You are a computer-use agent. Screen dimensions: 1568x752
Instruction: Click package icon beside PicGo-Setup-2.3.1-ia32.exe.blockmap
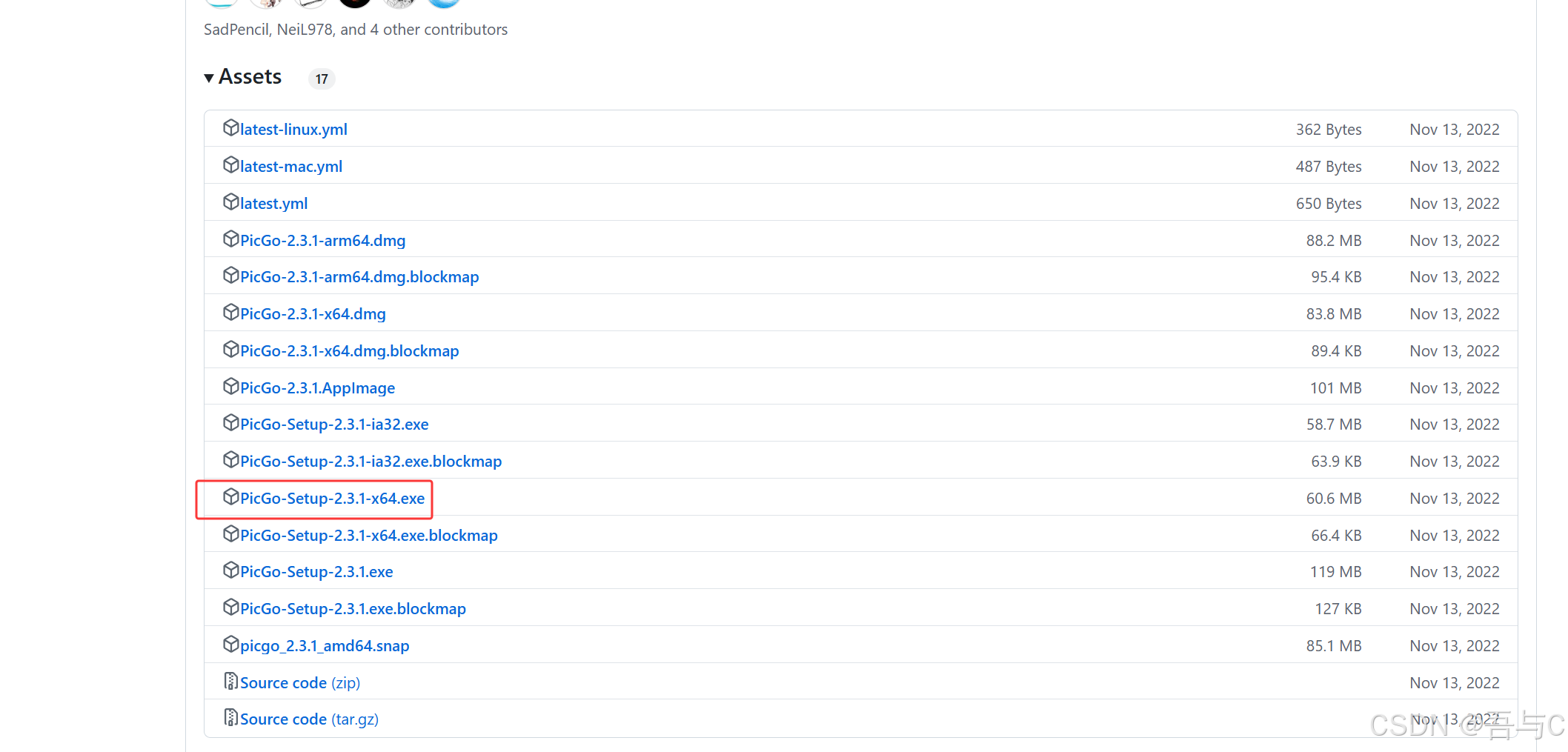(230, 460)
